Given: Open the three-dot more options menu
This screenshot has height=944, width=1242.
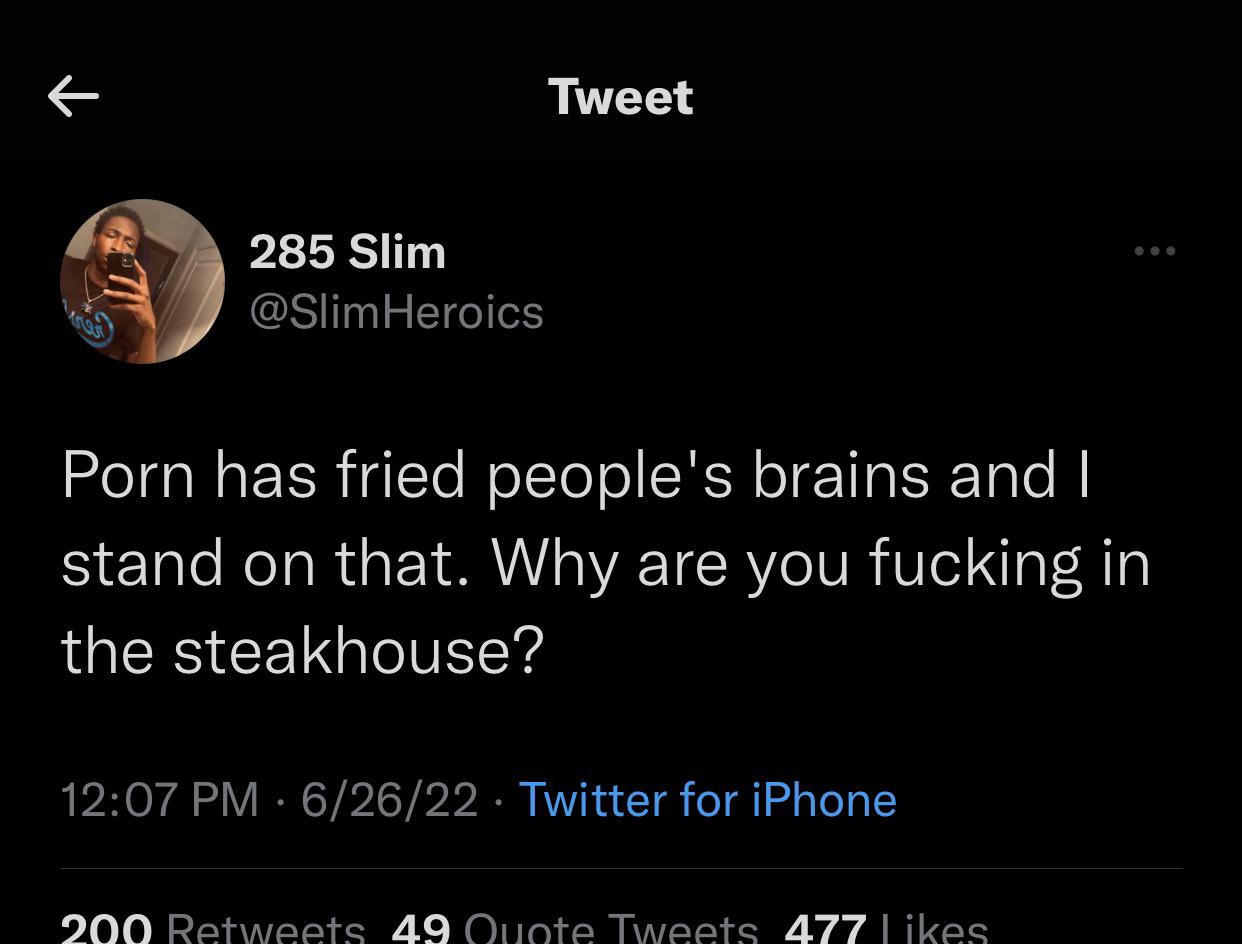Looking at the screenshot, I should (x=1155, y=251).
